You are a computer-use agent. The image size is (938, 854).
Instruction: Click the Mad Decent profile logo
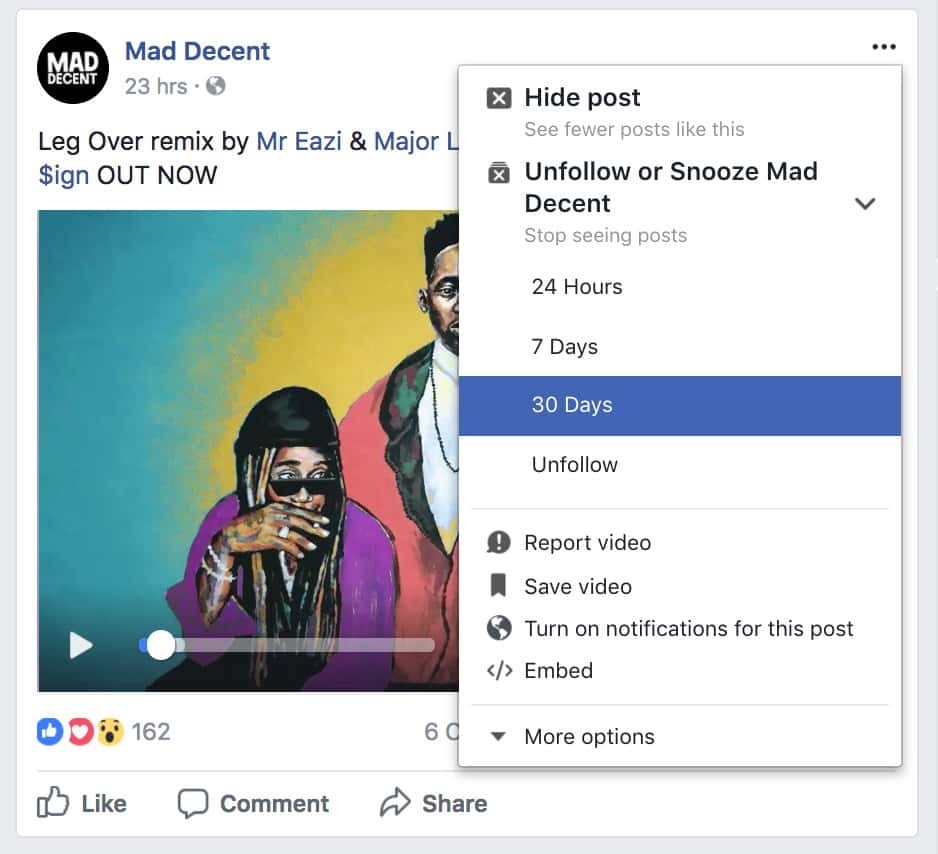pyautogui.click(x=72, y=68)
